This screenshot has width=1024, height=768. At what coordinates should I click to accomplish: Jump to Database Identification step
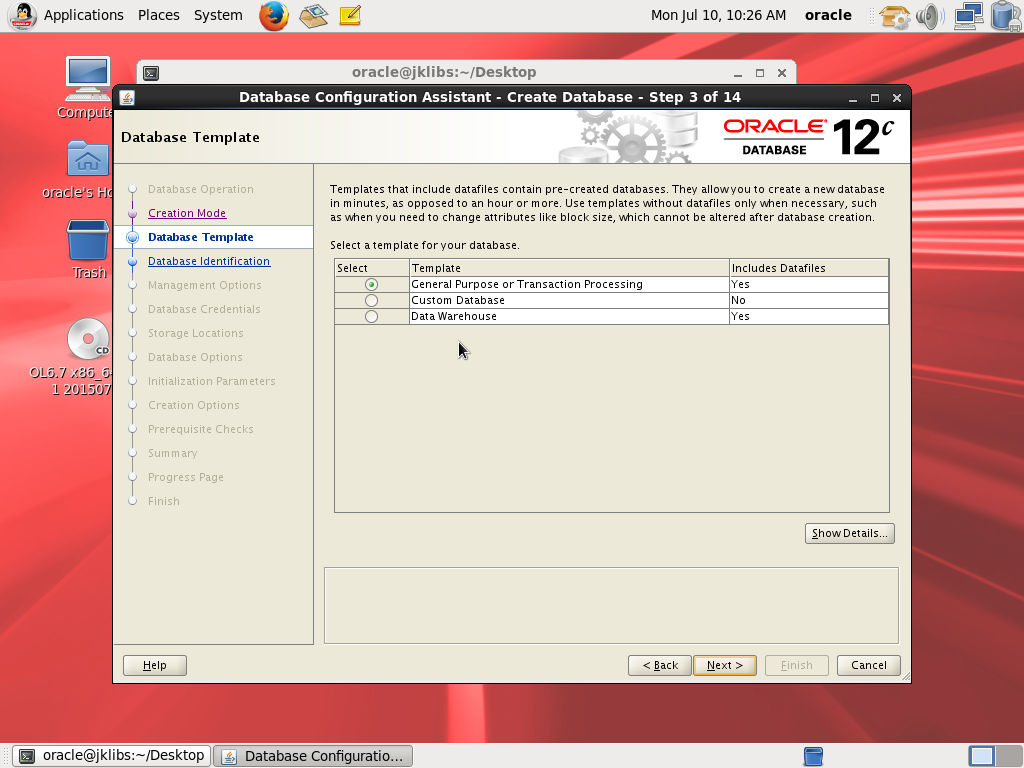[x=208, y=261]
